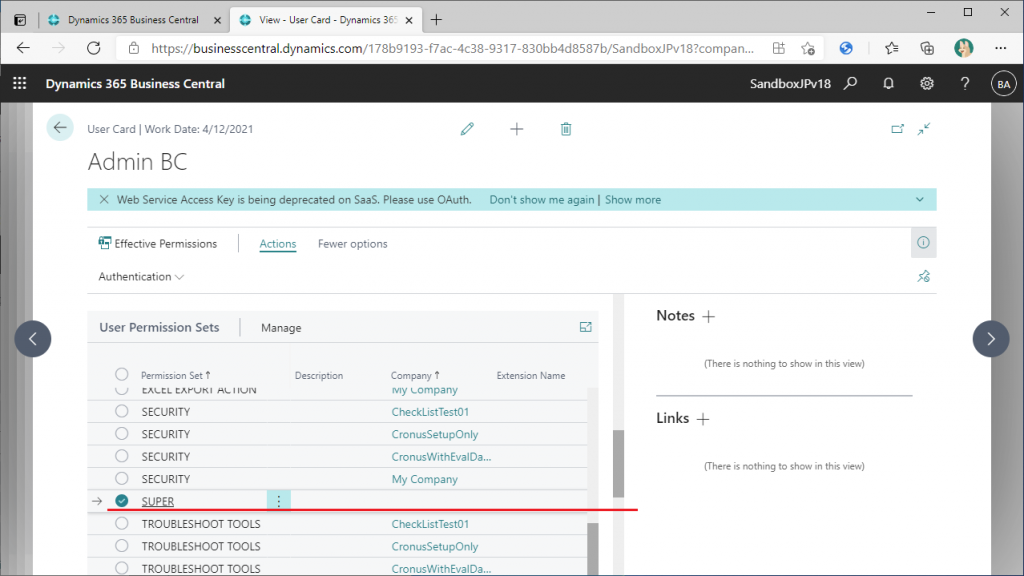Screen dimensions: 1024x576
Task: Open browser collections
Action: click(927, 48)
